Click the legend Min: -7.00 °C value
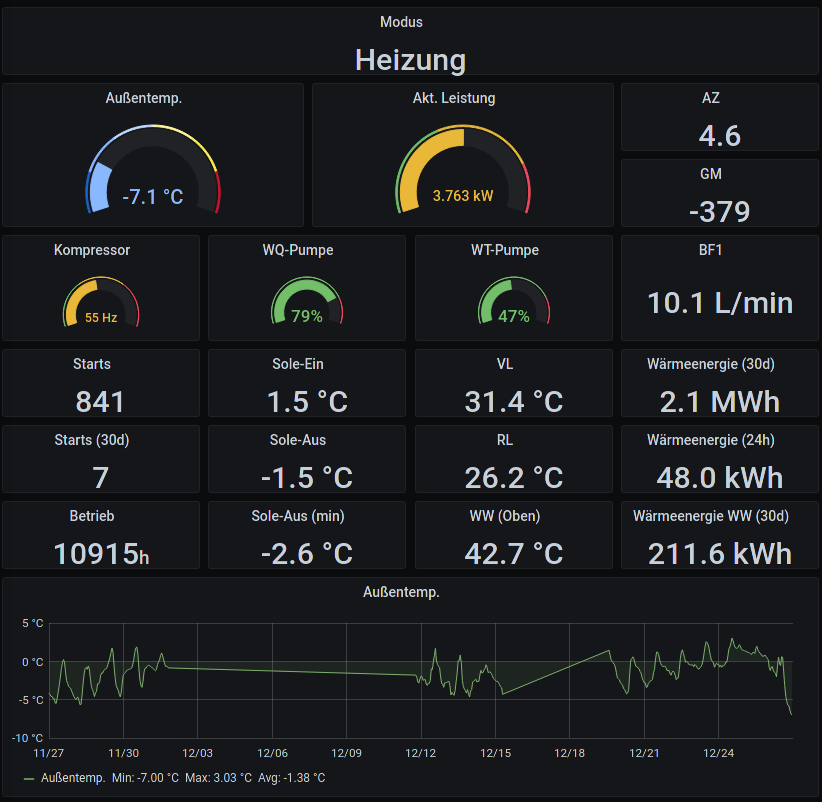Image resolution: width=822 pixels, height=802 pixels. [x=145, y=778]
